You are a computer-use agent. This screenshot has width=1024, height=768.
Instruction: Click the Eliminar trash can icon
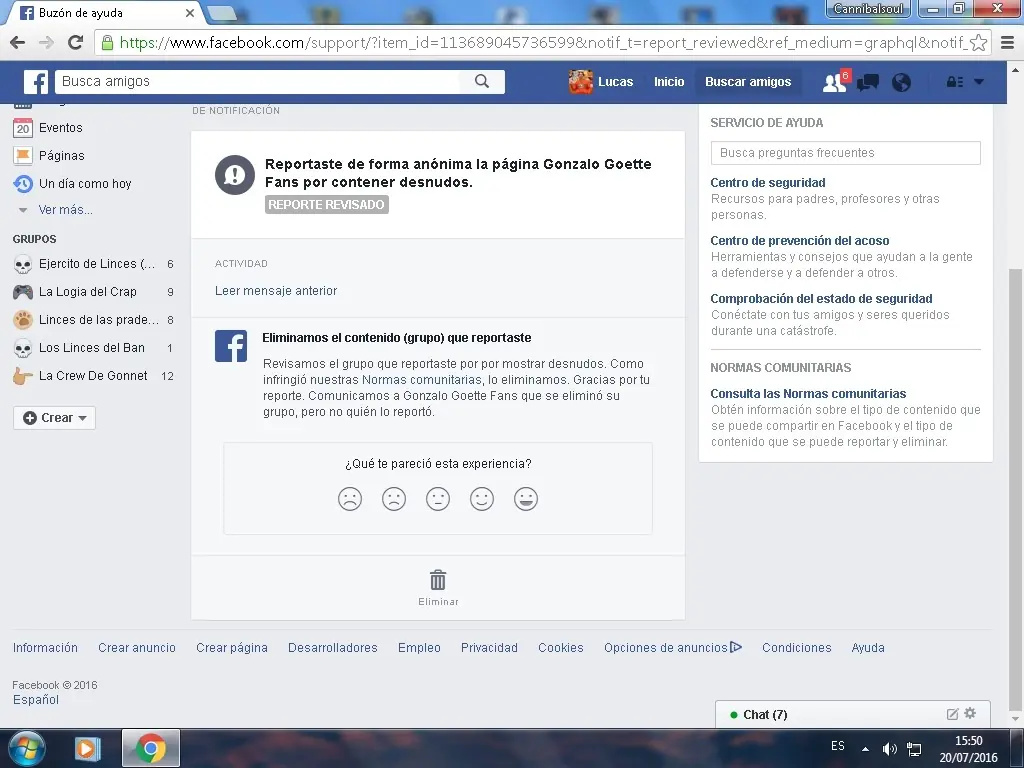[438, 580]
